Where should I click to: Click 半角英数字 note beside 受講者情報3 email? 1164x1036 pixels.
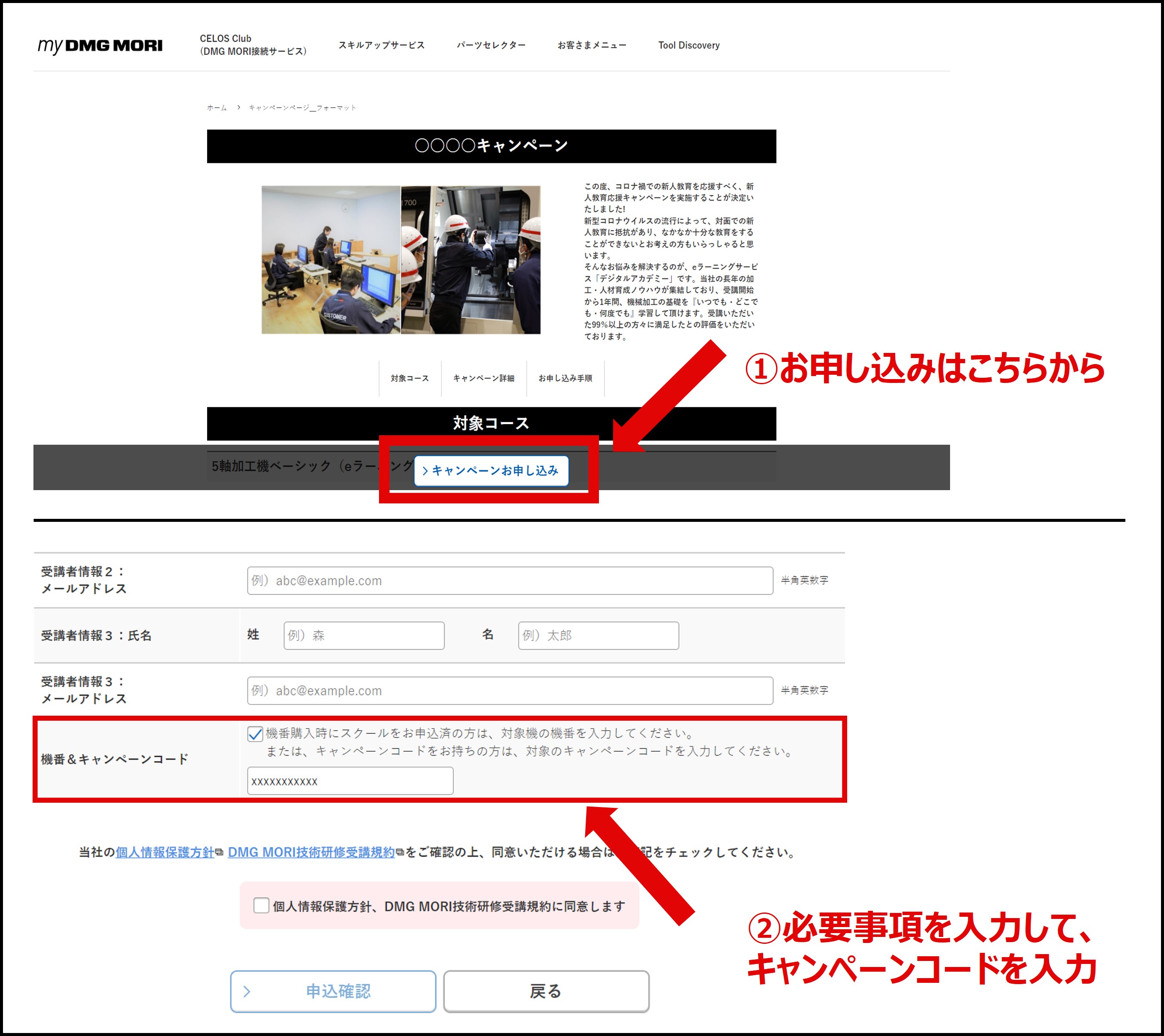[x=805, y=690]
